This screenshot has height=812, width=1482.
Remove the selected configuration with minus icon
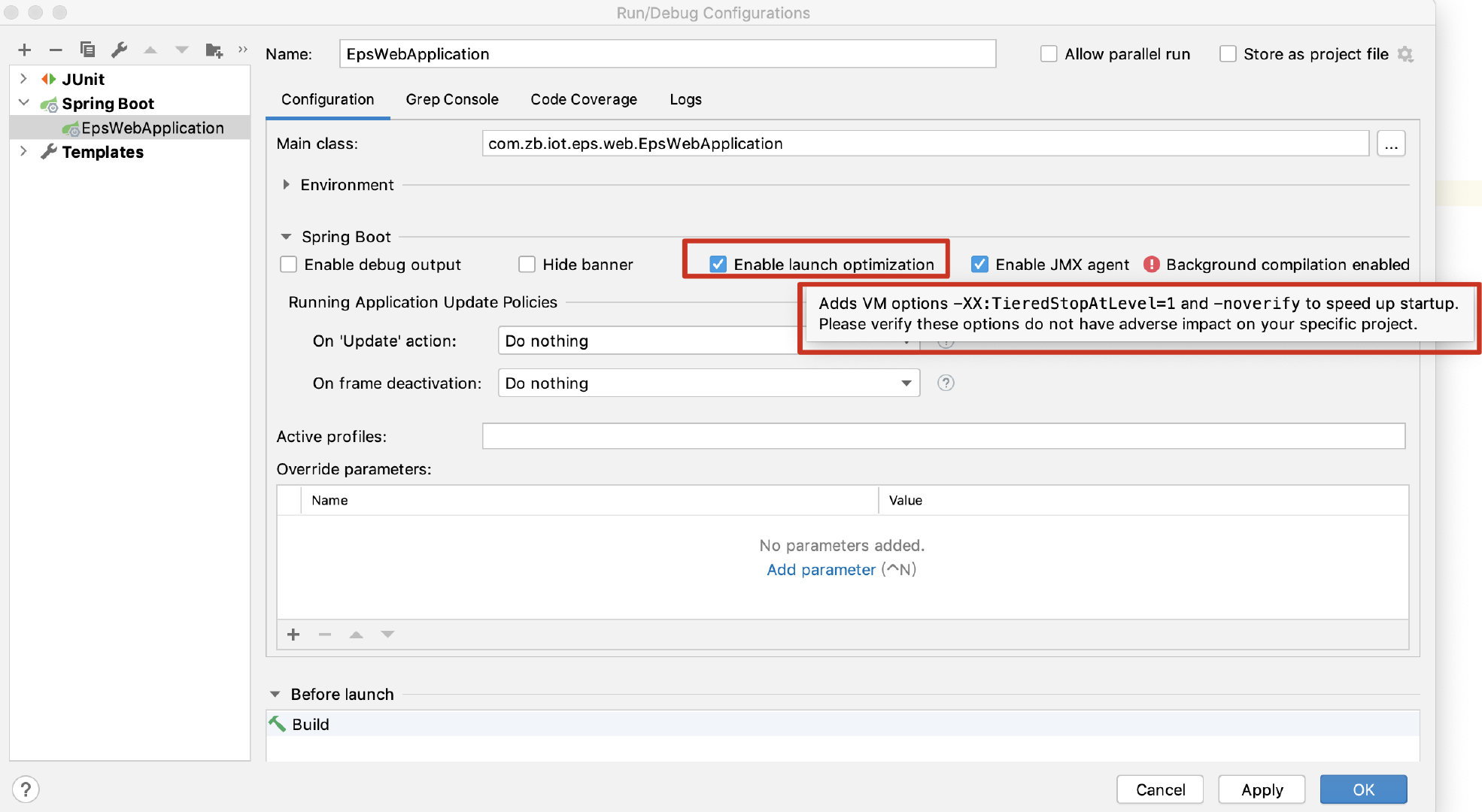[x=56, y=50]
